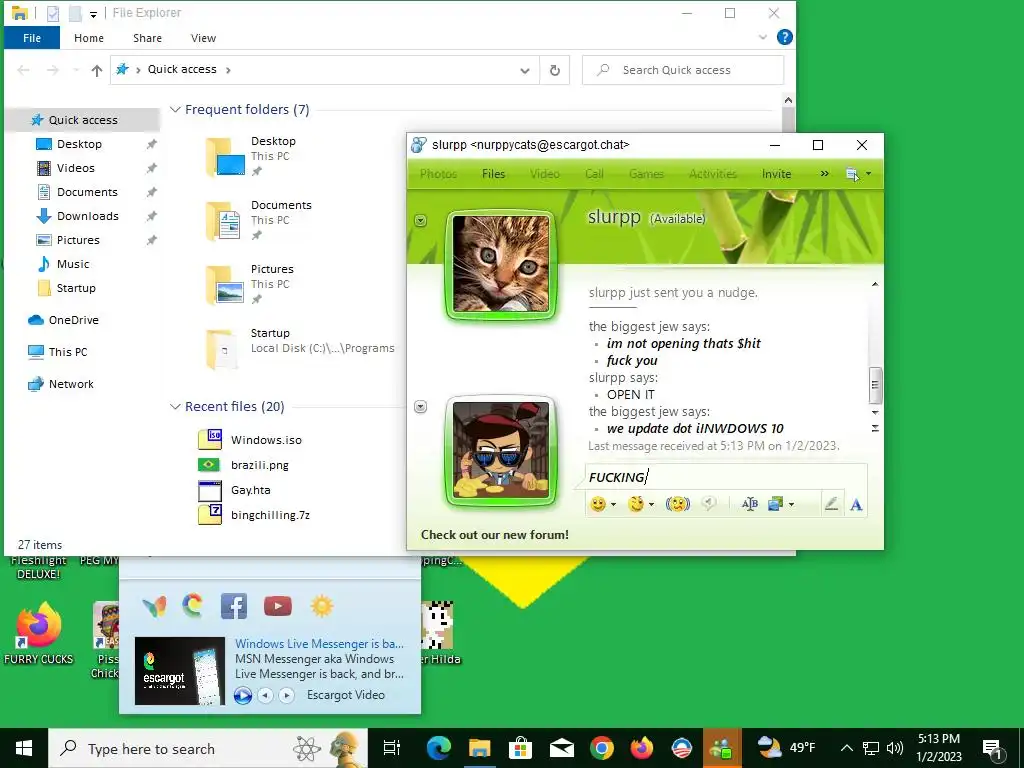Go up one folder level
The image size is (1024, 768).
coord(97,70)
